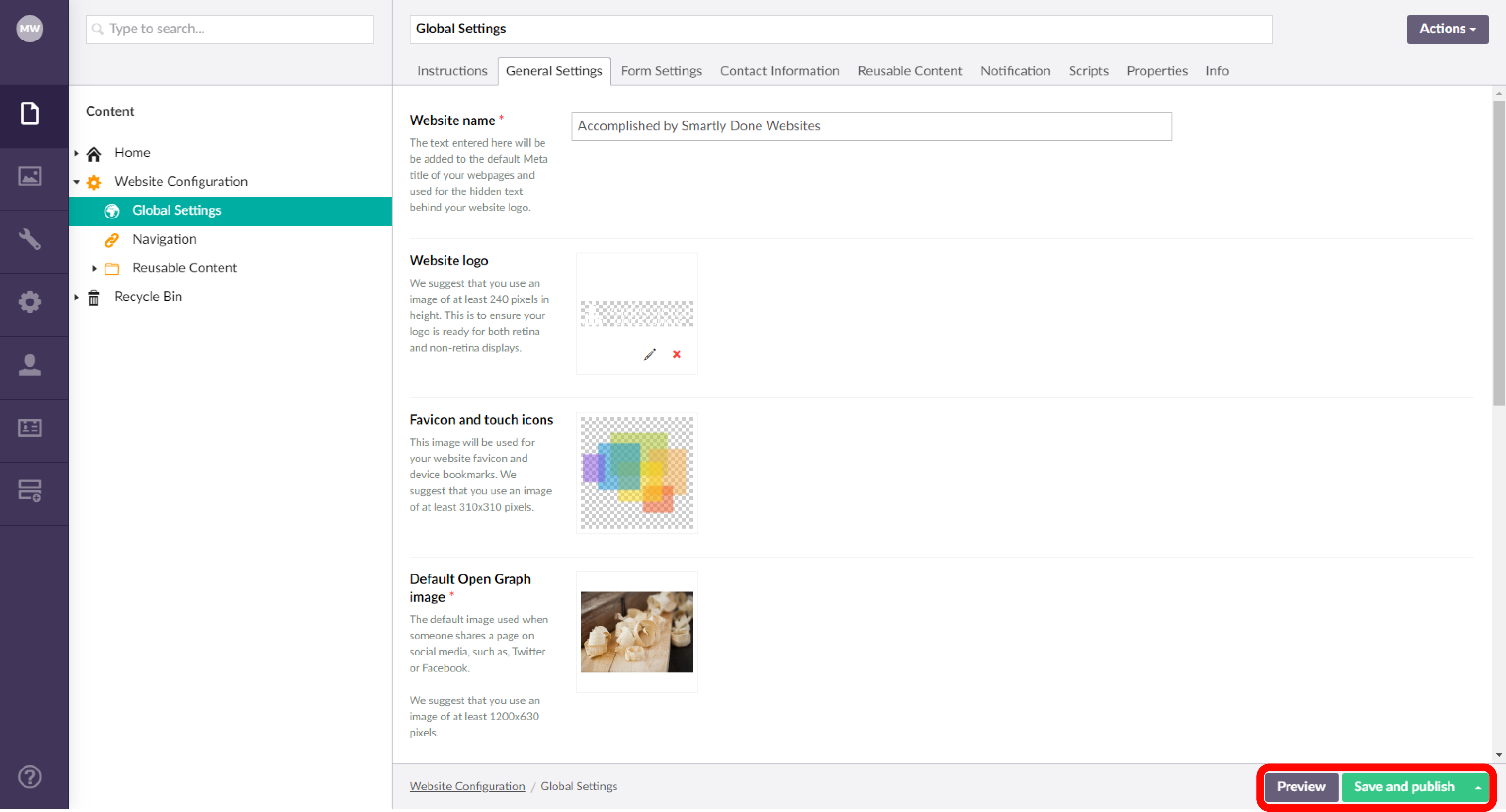Switch to the Info tab
1506x812 pixels.
(1217, 71)
